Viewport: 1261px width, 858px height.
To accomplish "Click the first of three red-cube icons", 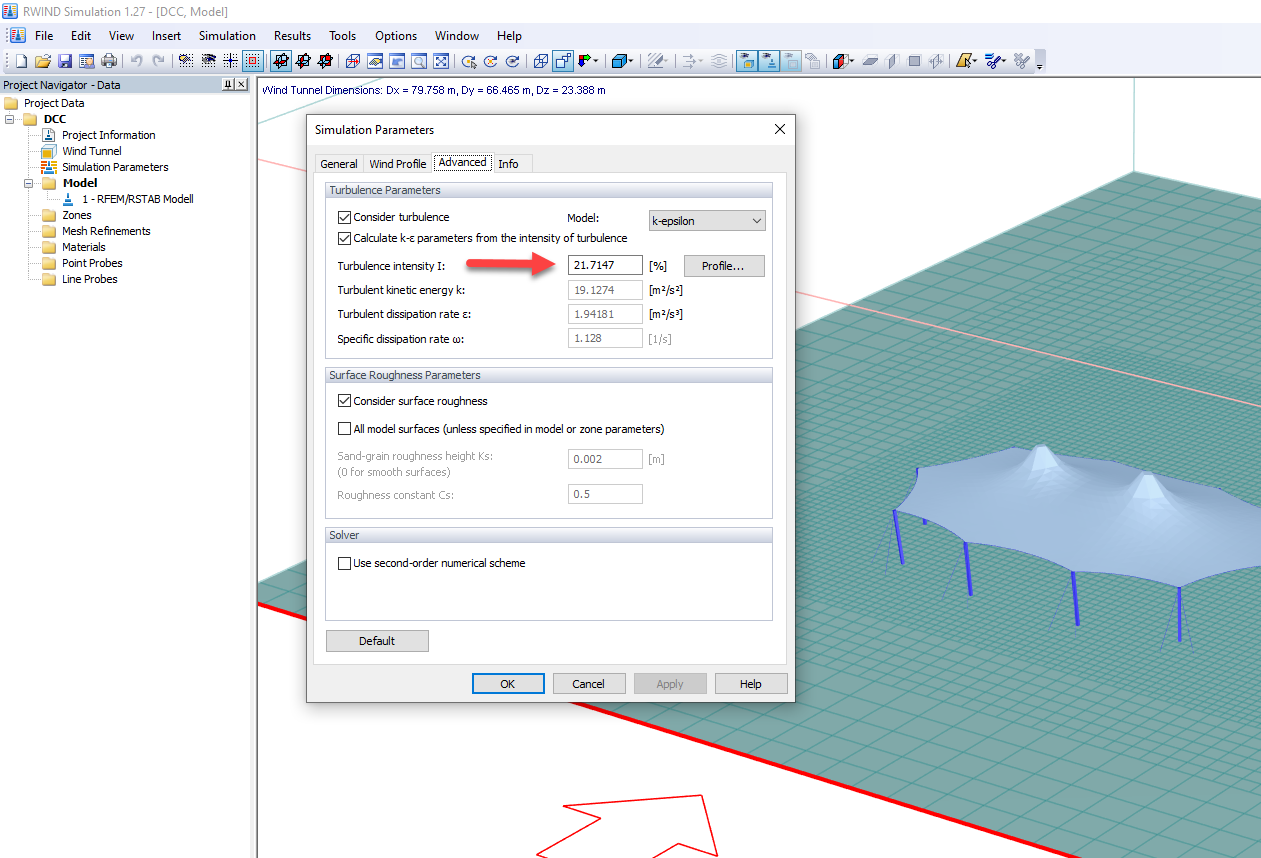I will (x=281, y=61).
